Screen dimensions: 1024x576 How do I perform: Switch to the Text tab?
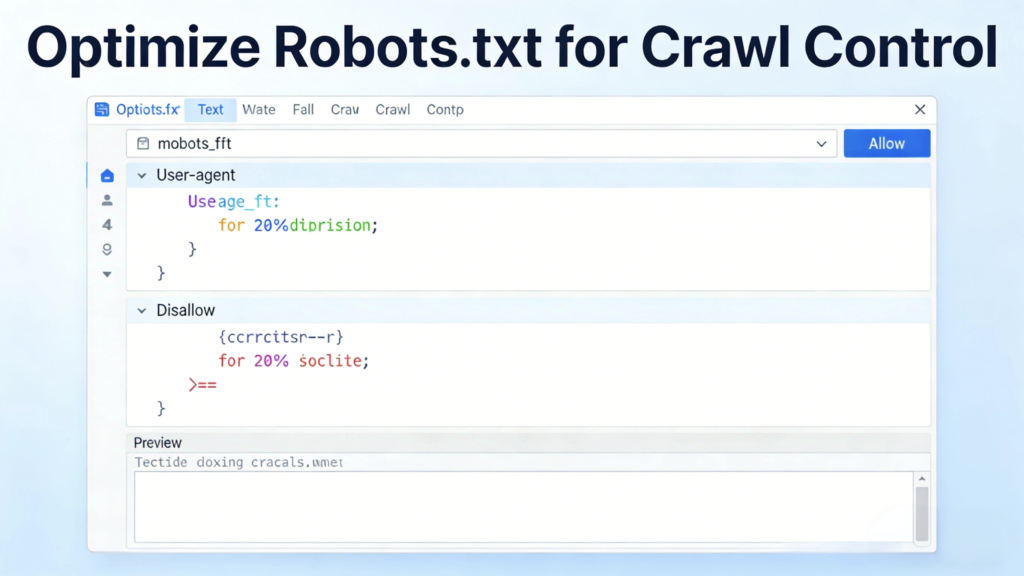tap(210, 110)
